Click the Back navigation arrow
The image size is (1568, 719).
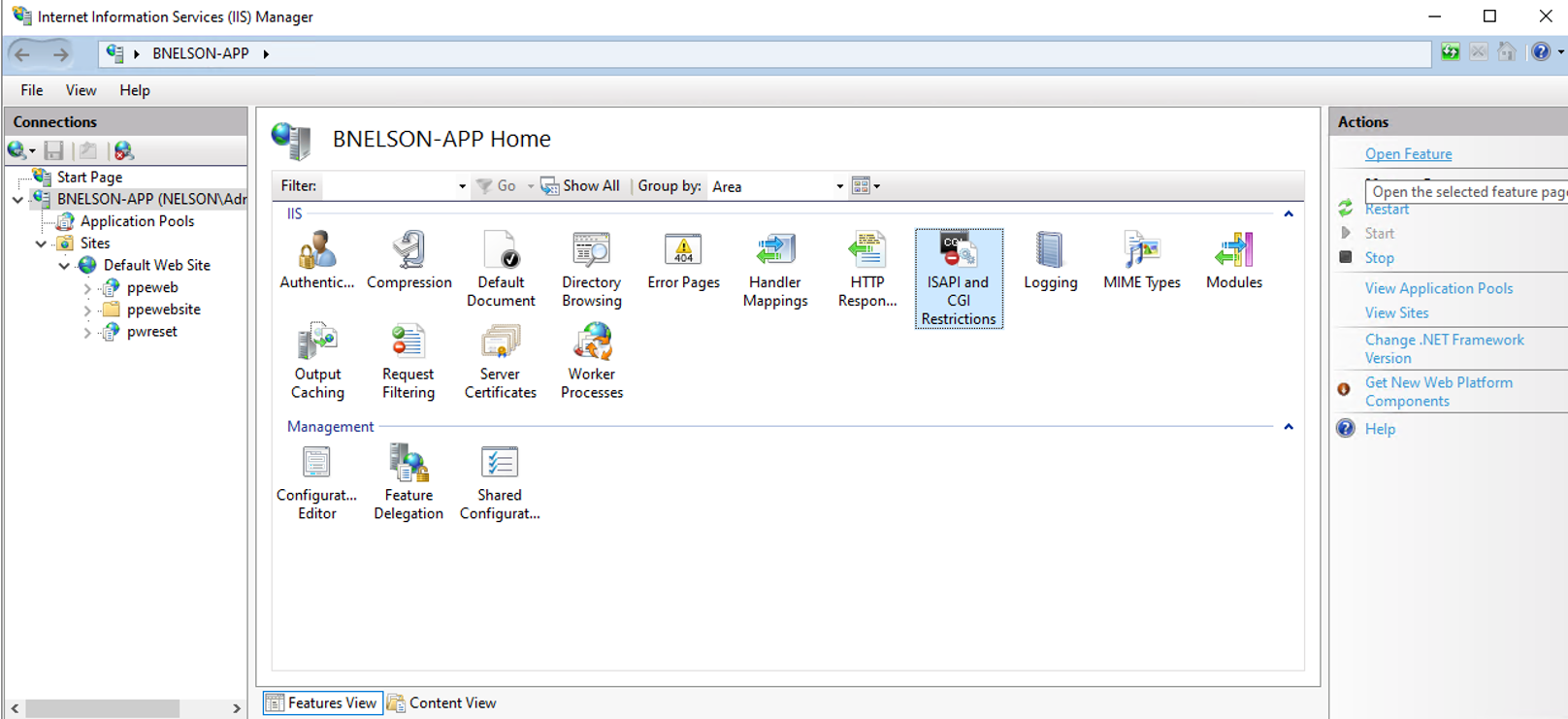click(x=23, y=54)
